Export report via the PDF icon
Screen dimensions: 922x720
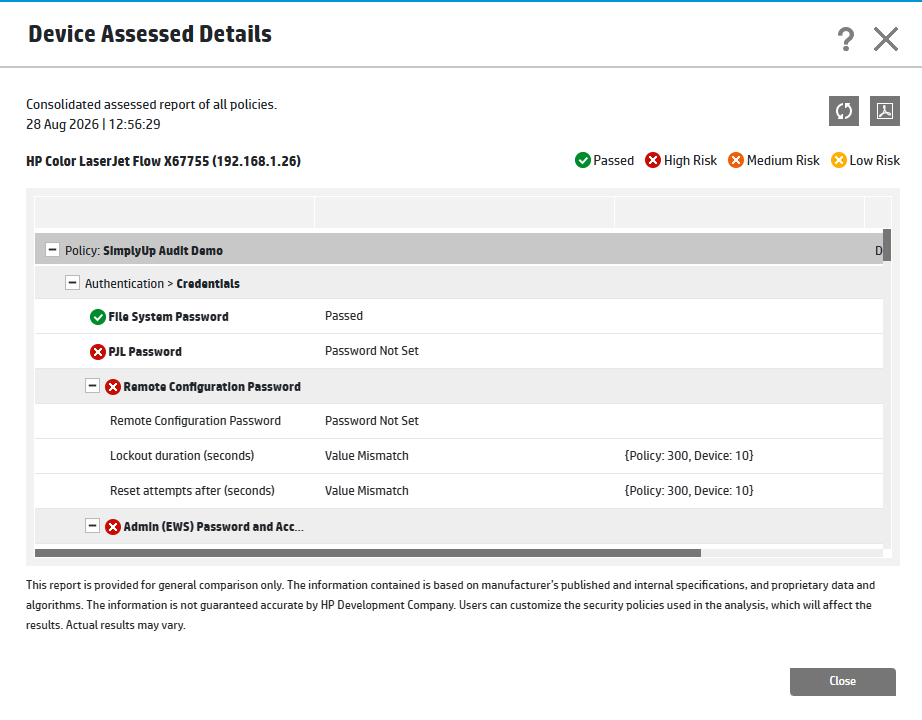click(x=885, y=111)
